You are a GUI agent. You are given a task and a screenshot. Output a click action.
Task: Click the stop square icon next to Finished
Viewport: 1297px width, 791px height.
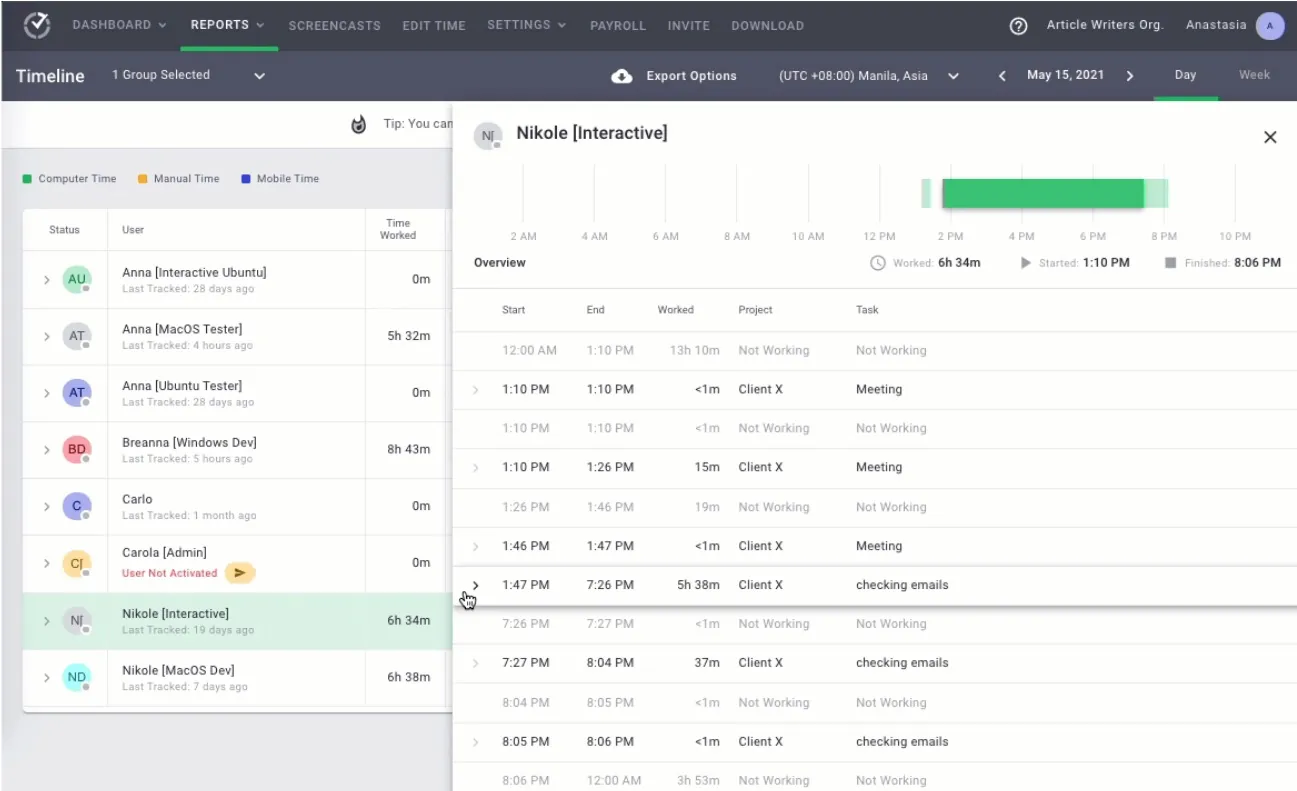coord(1170,263)
